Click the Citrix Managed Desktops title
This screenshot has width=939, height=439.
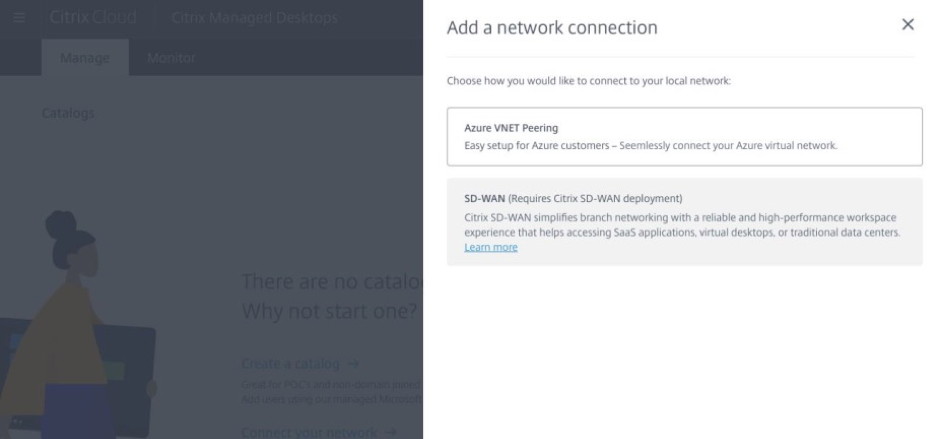(x=255, y=17)
